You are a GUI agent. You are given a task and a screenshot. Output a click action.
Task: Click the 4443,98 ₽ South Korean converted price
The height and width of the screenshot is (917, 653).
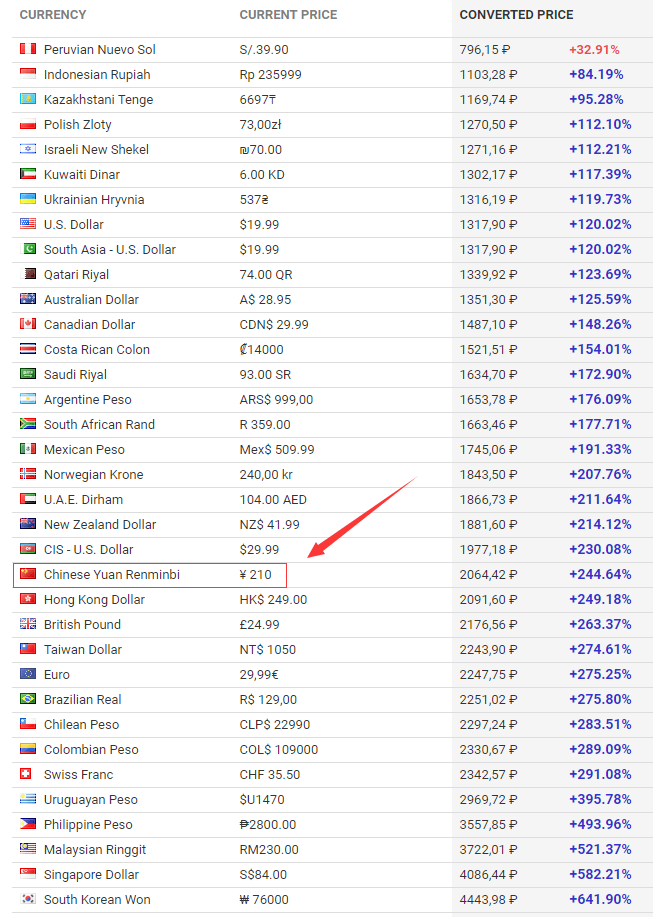click(488, 899)
